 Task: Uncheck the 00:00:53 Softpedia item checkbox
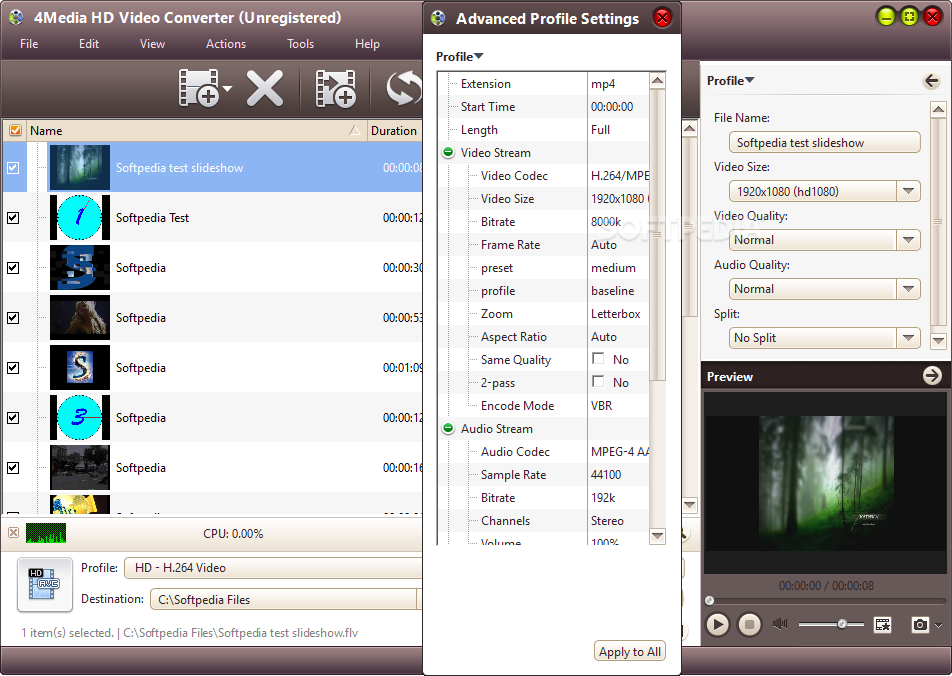[x=13, y=318]
